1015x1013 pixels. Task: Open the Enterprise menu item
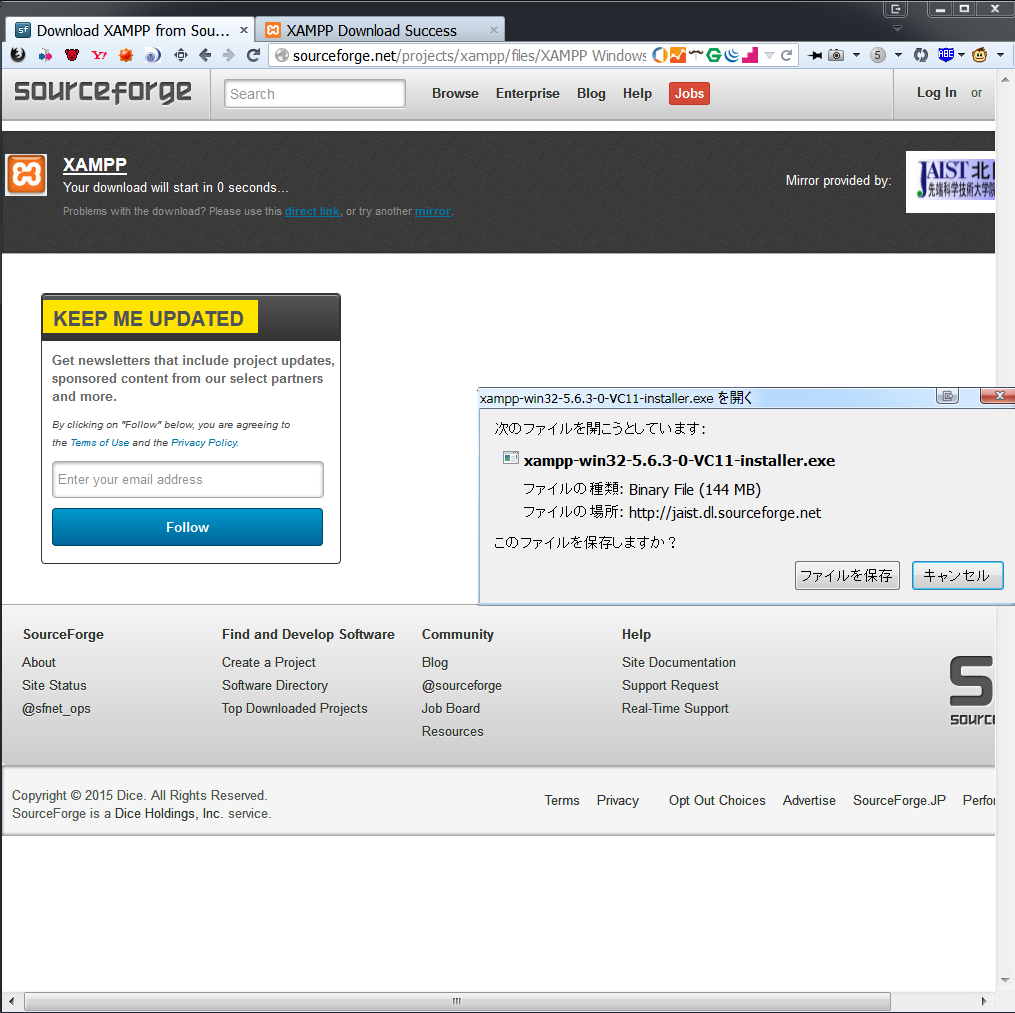528,93
